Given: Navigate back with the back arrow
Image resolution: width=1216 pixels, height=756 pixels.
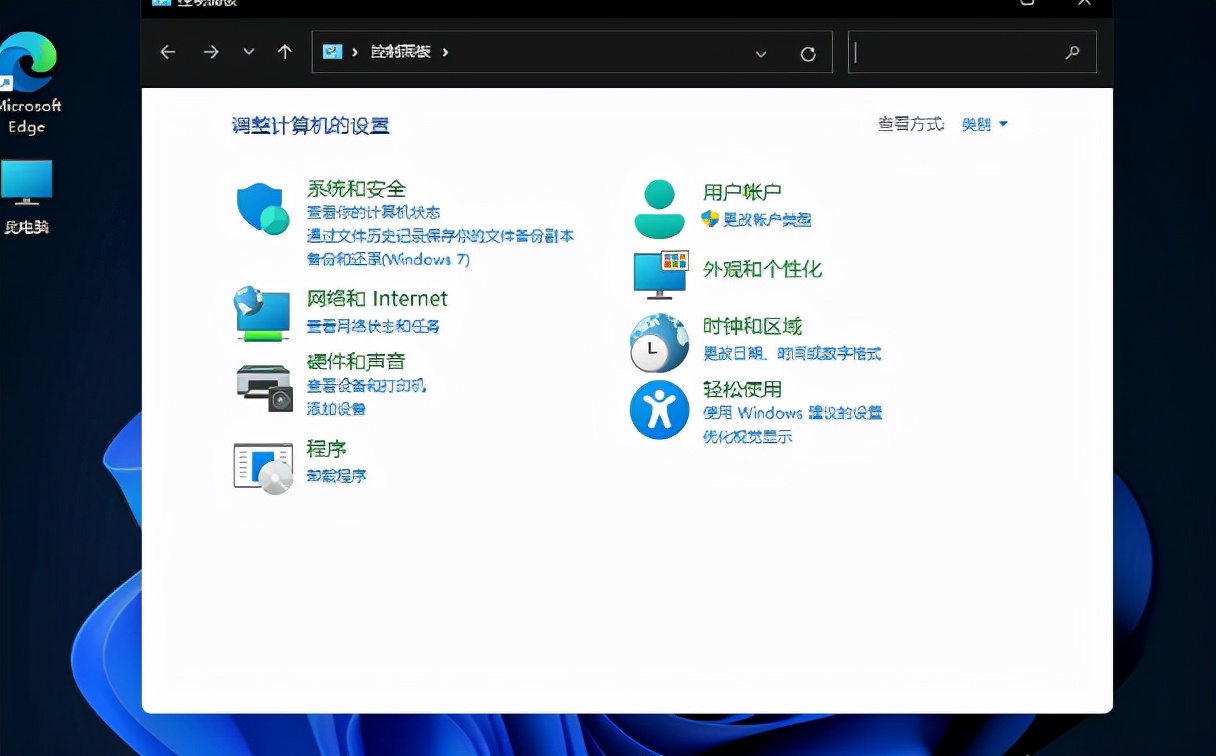Looking at the screenshot, I should [168, 52].
